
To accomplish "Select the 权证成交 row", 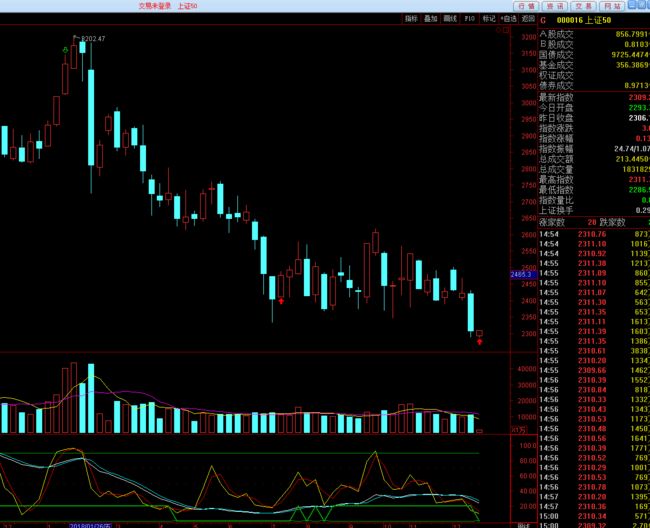I will tap(594, 75).
